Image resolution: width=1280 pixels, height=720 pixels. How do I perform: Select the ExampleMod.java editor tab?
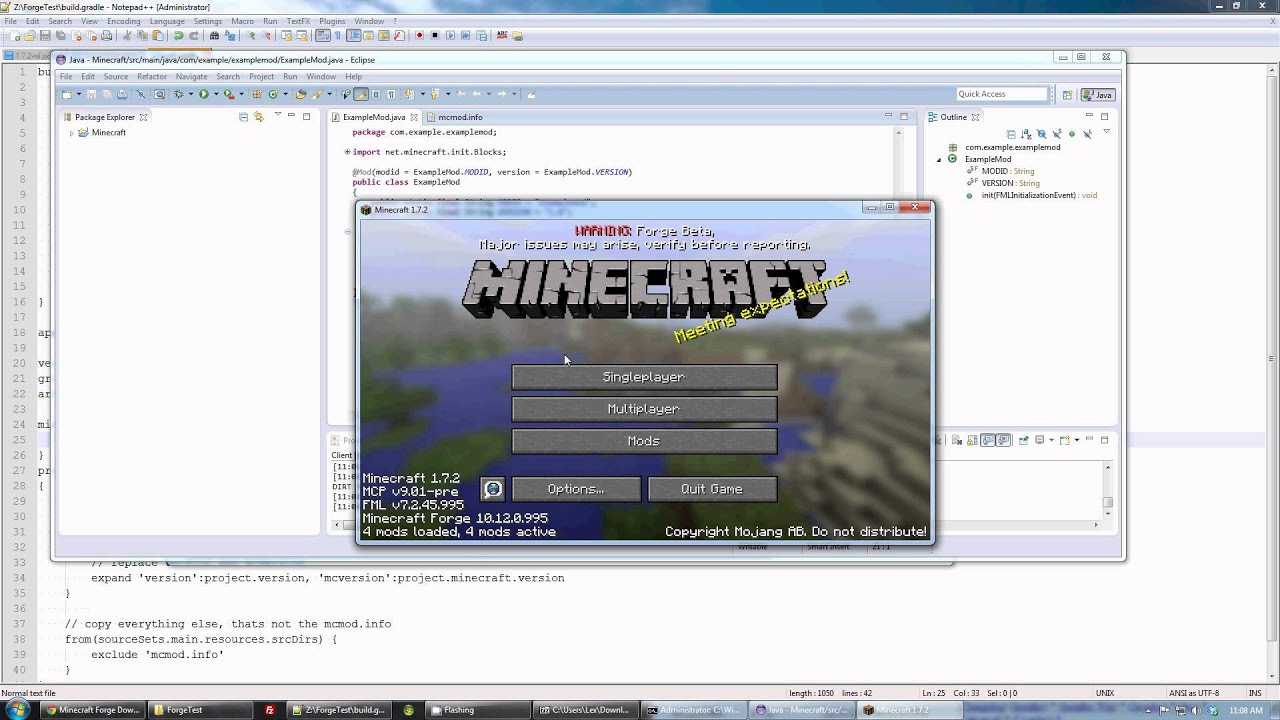coord(373,117)
